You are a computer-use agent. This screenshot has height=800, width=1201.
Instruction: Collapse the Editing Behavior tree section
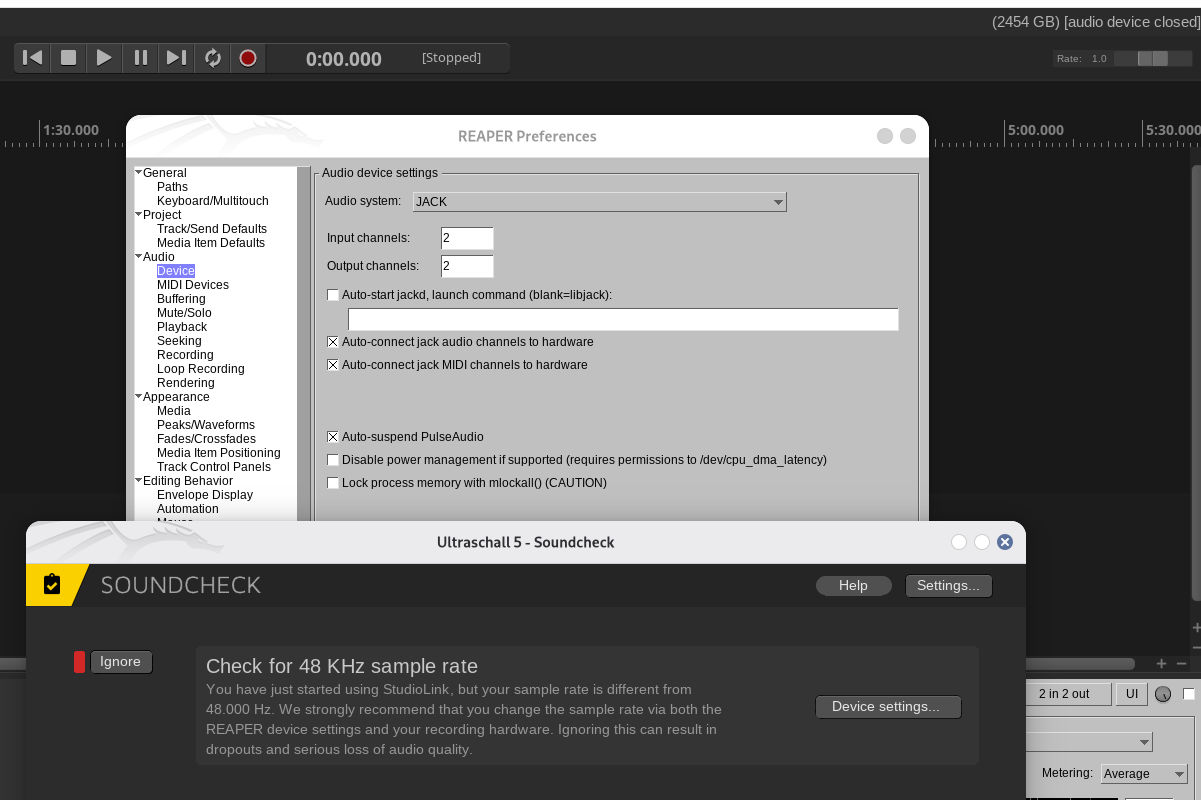tap(138, 481)
